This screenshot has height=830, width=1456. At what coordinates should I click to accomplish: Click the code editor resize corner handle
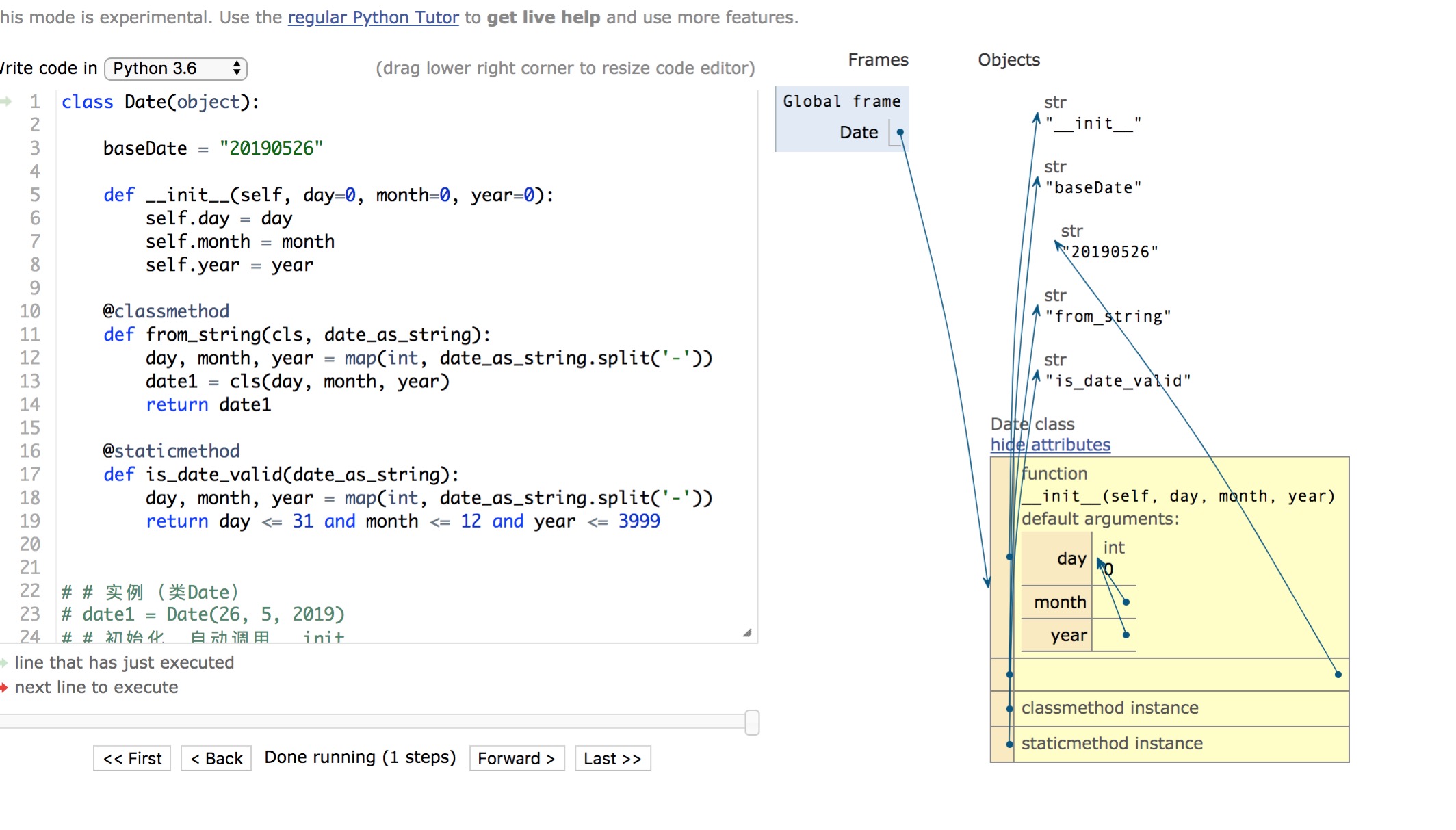747,633
